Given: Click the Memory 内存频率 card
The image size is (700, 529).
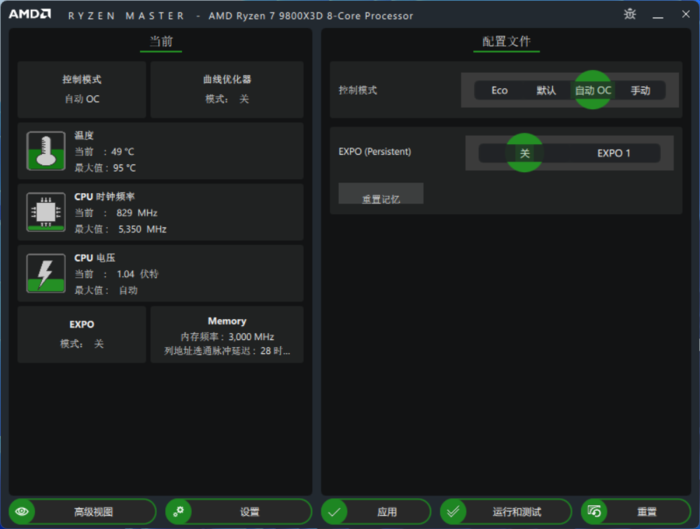Looking at the screenshot, I should point(227,334).
